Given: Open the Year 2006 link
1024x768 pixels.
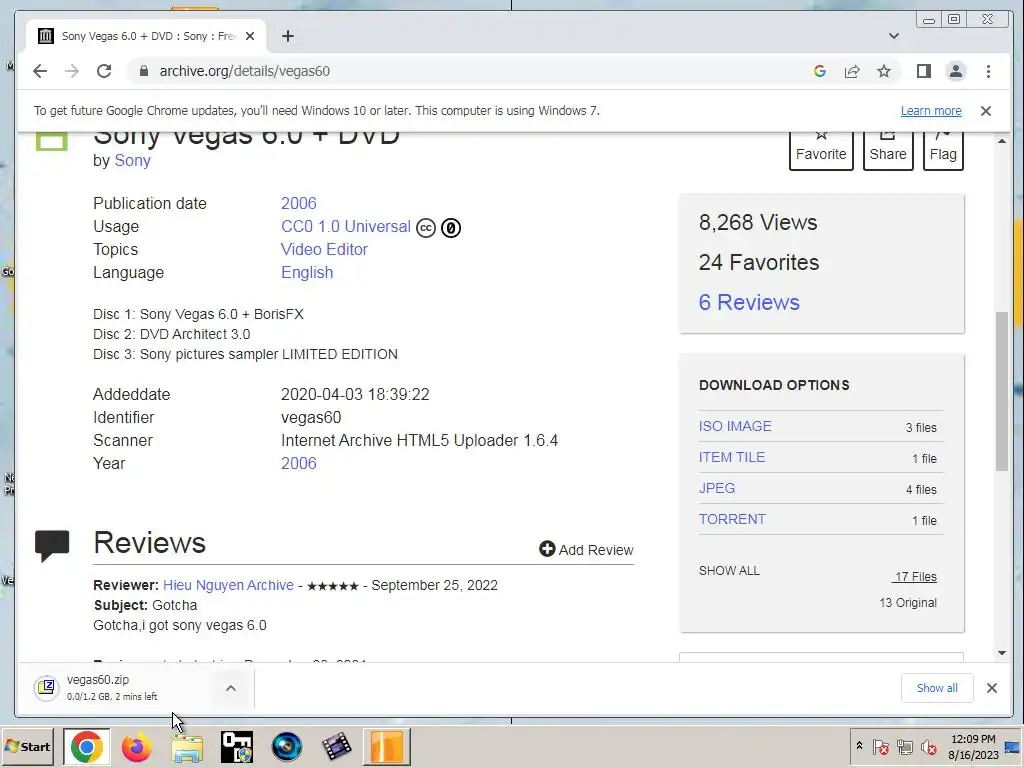Looking at the screenshot, I should click(x=298, y=464).
